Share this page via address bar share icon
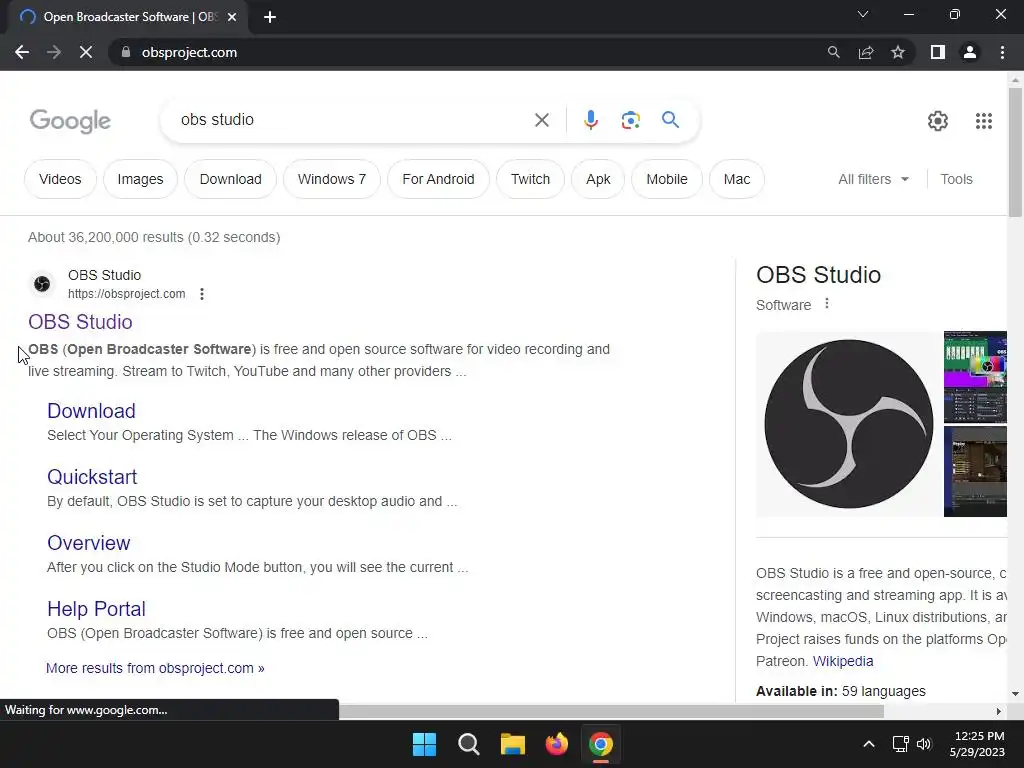 [866, 52]
